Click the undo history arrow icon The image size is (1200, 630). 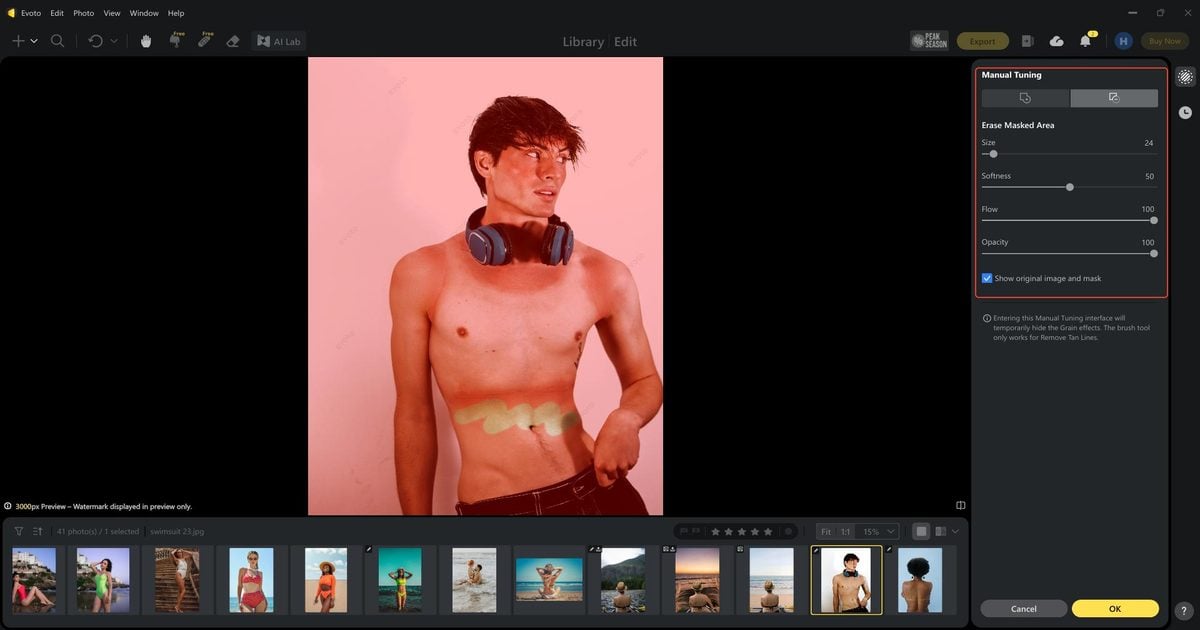(x=95, y=41)
